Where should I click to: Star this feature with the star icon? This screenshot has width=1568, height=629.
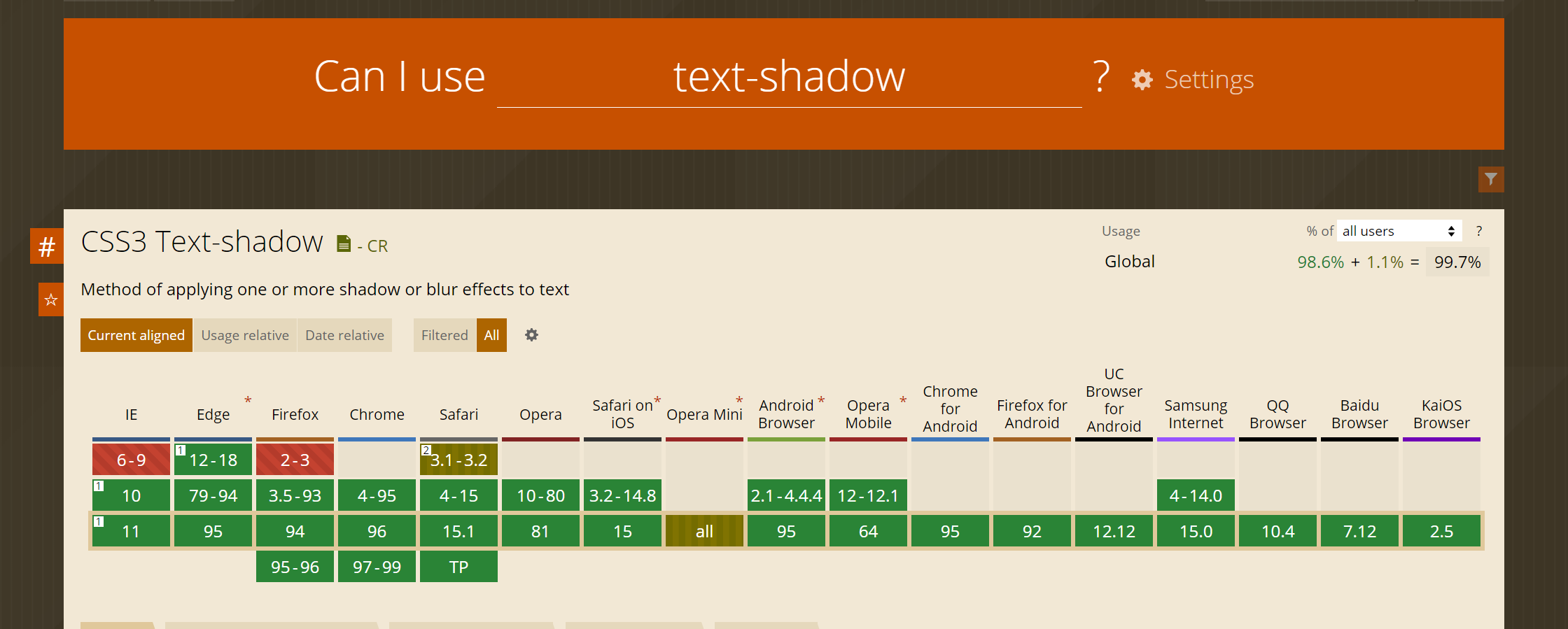point(51,300)
